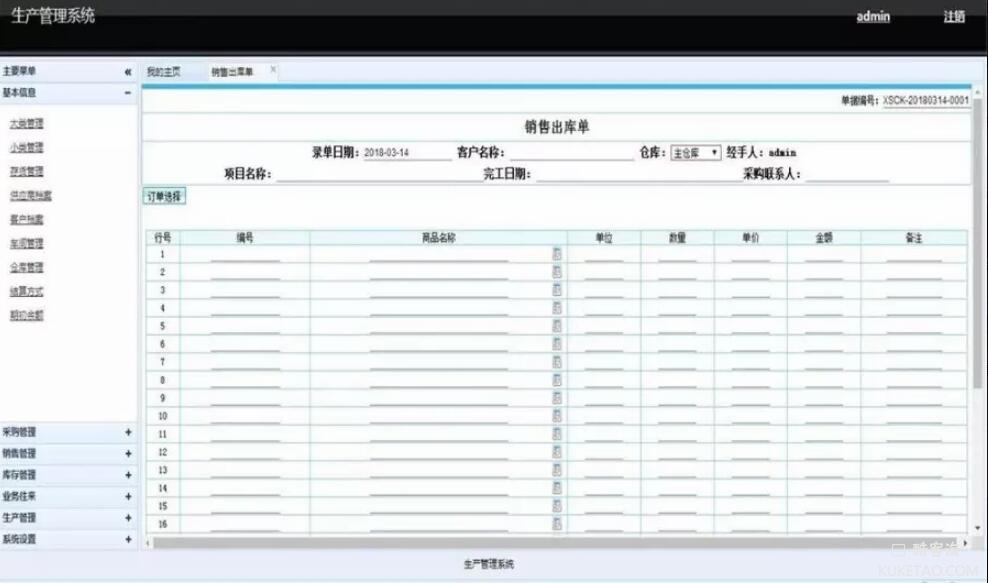Expand the 生产管理 section plus button
The image size is (988, 583).
pyautogui.click(x=128, y=518)
